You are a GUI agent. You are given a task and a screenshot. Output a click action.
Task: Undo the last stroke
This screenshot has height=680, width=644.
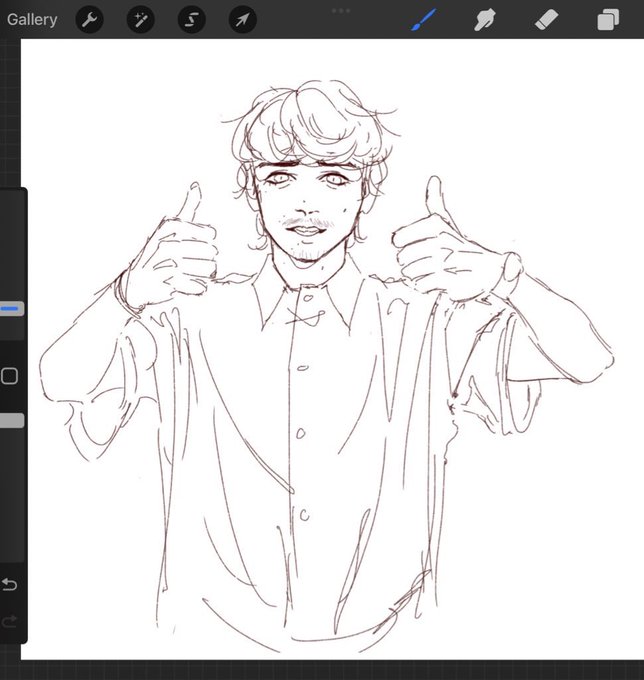(9, 585)
